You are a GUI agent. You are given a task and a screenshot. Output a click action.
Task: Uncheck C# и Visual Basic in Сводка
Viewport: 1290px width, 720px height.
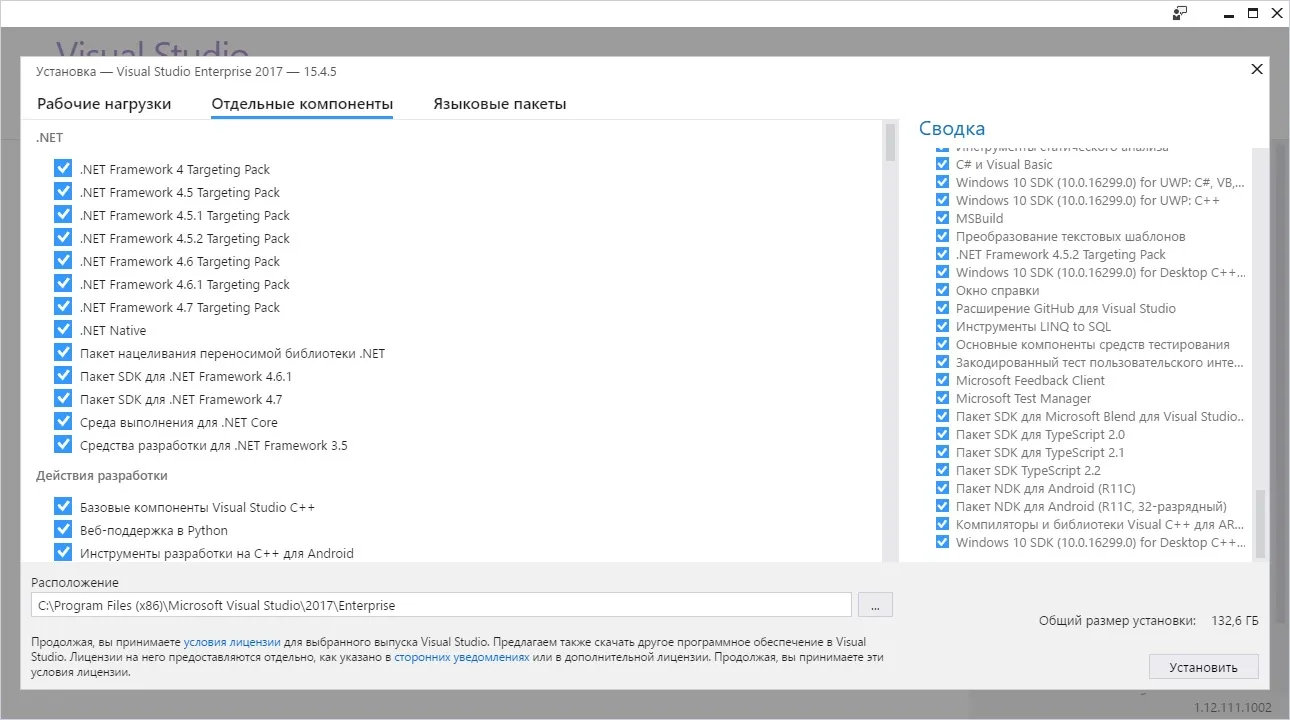(x=942, y=164)
